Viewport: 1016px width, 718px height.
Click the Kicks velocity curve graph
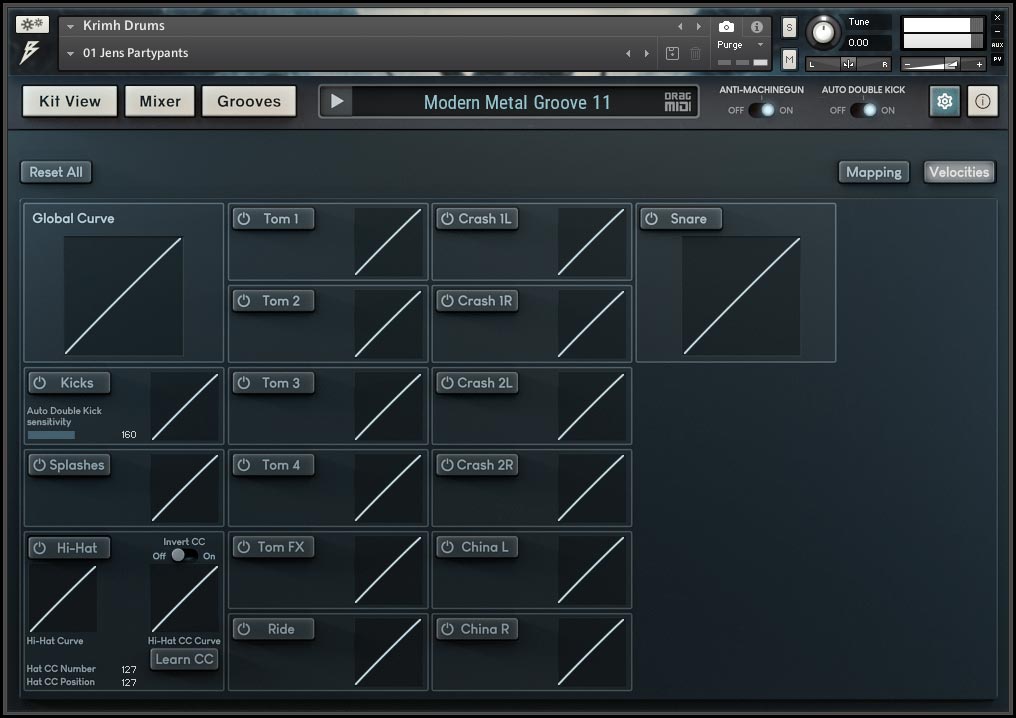click(x=185, y=407)
